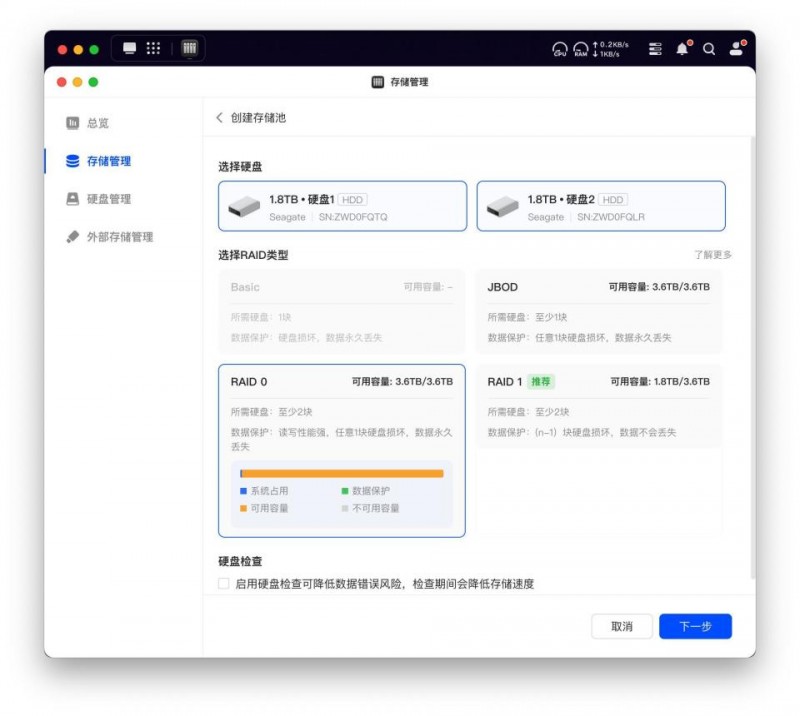Deselect the 硬盘2 disk card

point(600,206)
